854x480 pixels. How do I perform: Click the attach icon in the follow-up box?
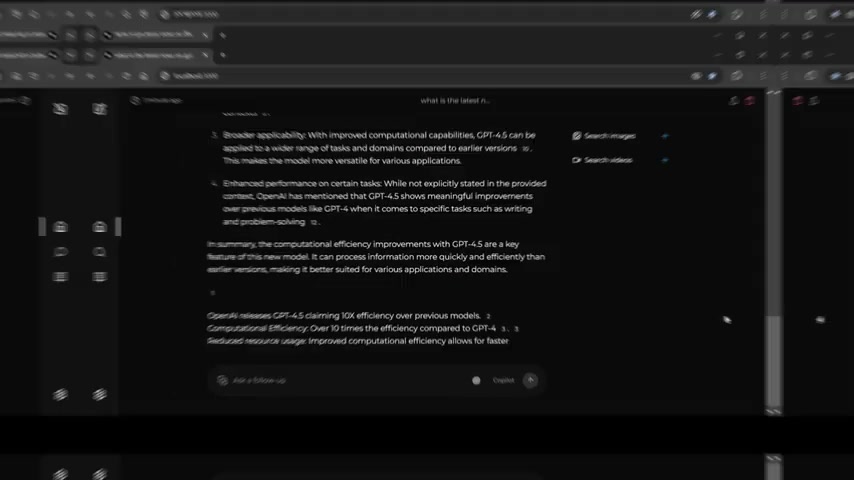point(222,380)
